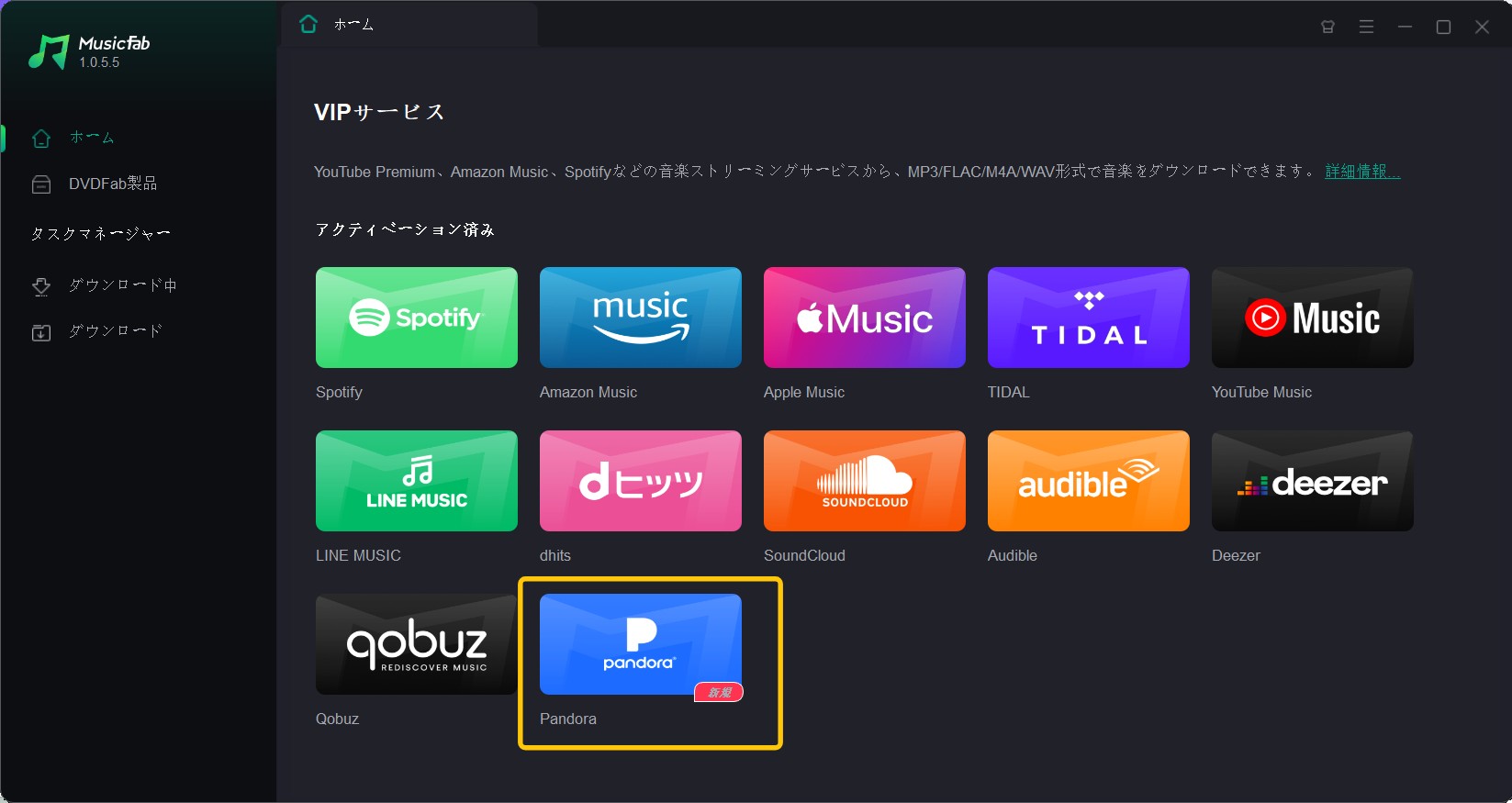This screenshot has height=803, width=1512.
Task: Open the SoundCloud service tile
Action: pyautogui.click(x=865, y=481)
